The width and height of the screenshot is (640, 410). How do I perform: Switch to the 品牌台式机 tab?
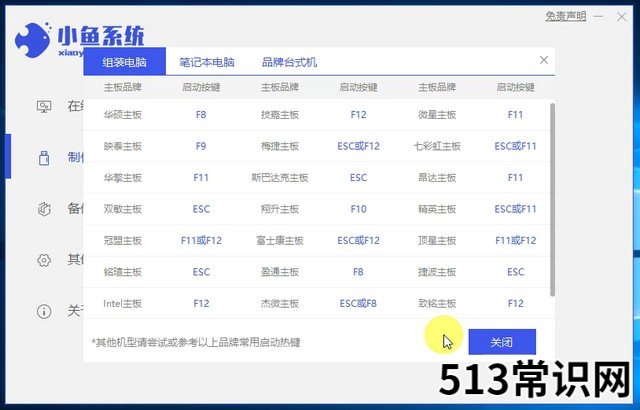click(x=289, y=62)
